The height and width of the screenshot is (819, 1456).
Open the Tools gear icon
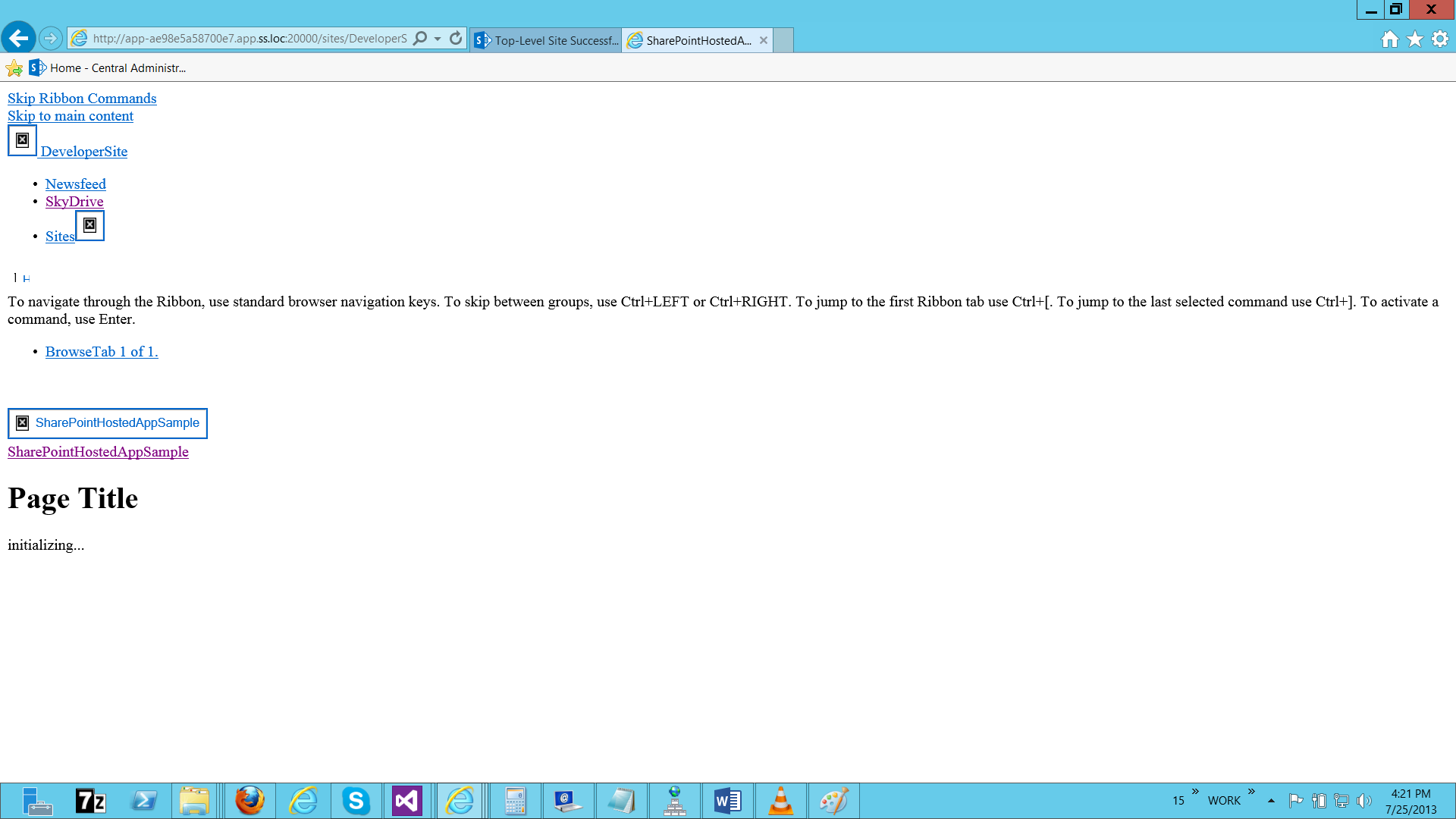[x=1440, y=39]
